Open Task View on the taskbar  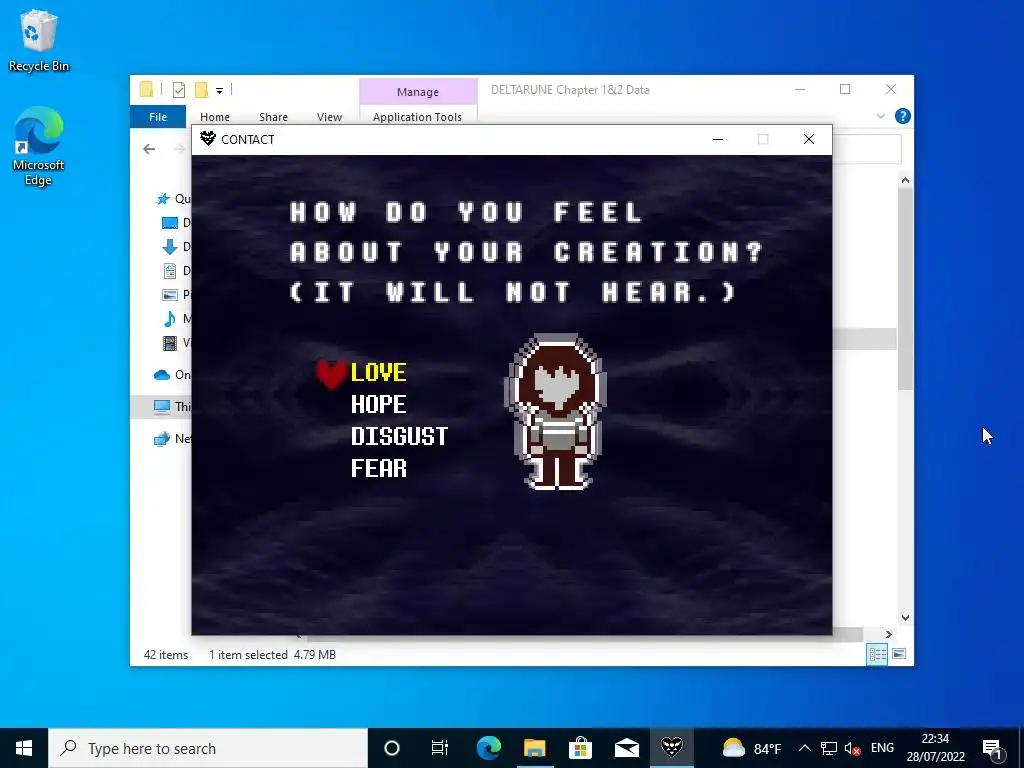point(440,748)
